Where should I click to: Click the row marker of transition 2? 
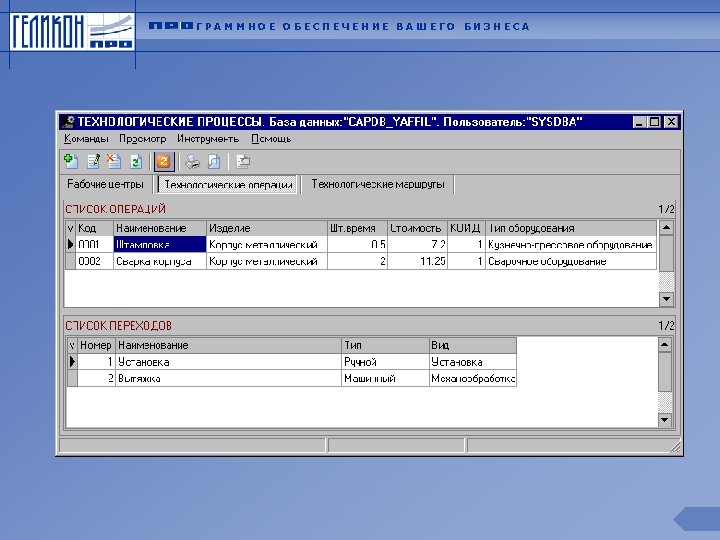pyautogui.click(x=72, y=378)
